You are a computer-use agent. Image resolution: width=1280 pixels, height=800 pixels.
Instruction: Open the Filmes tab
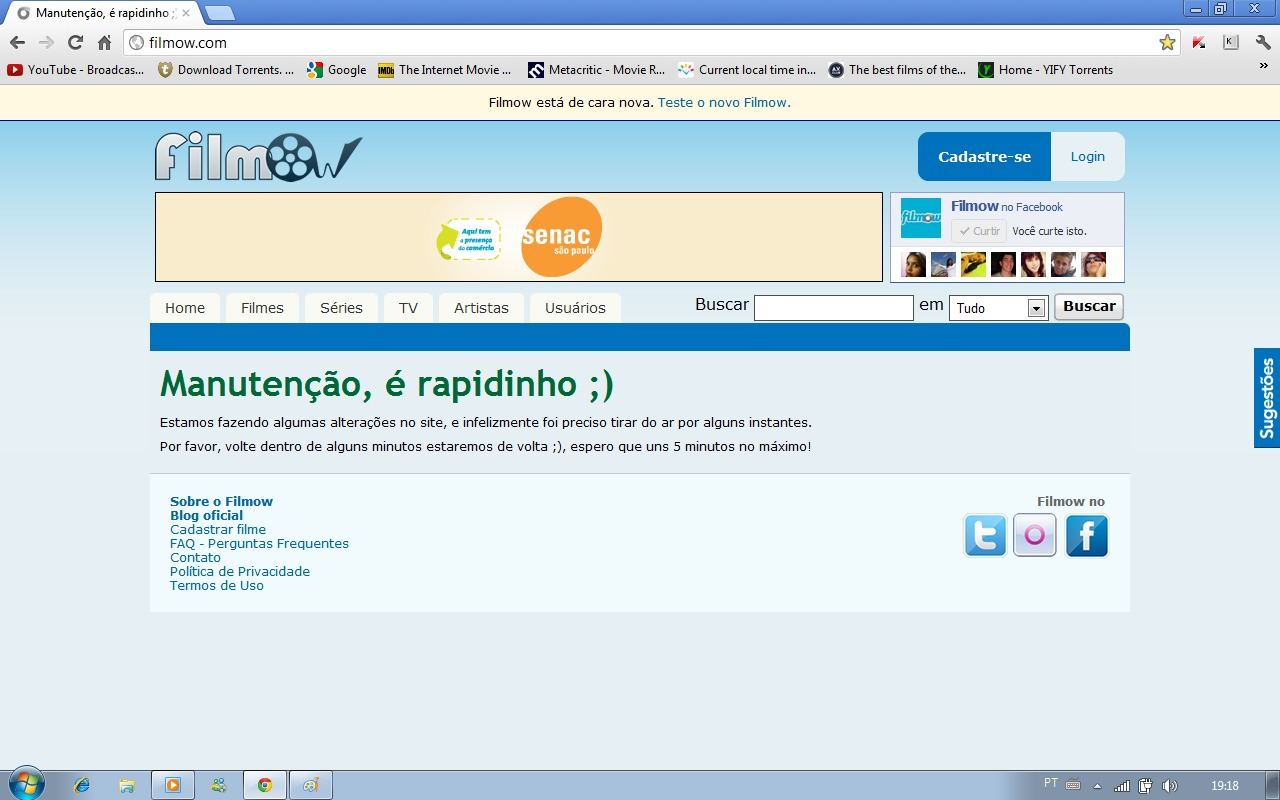pos(262,308)
